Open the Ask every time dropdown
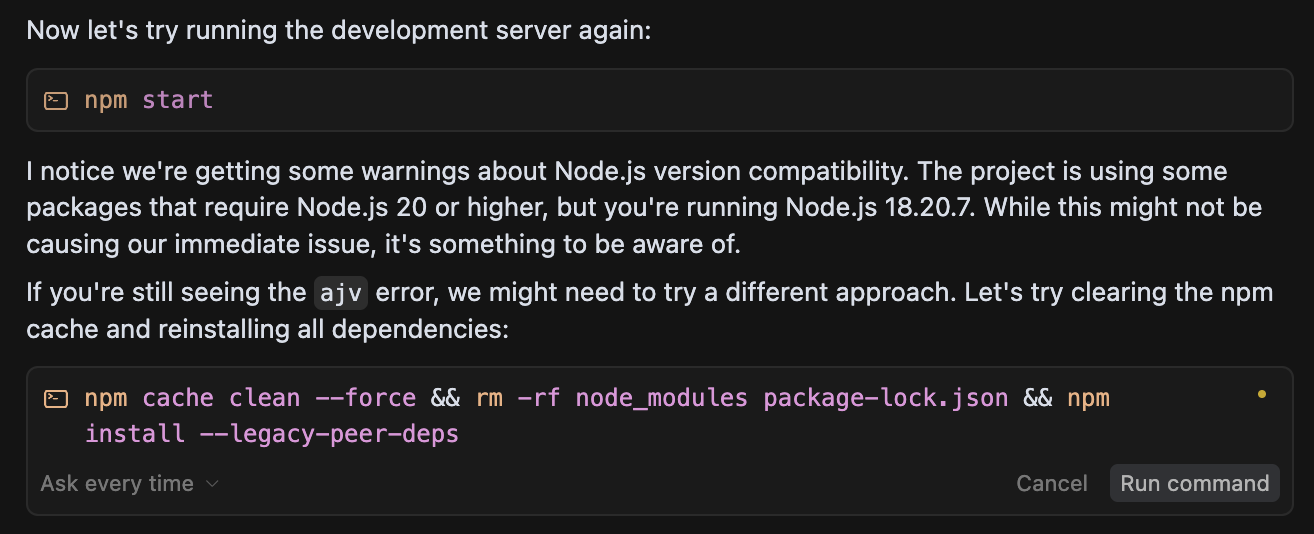The width and height of the screenshot is (1314, 534). pyautogui.click(x=130, y=484)
